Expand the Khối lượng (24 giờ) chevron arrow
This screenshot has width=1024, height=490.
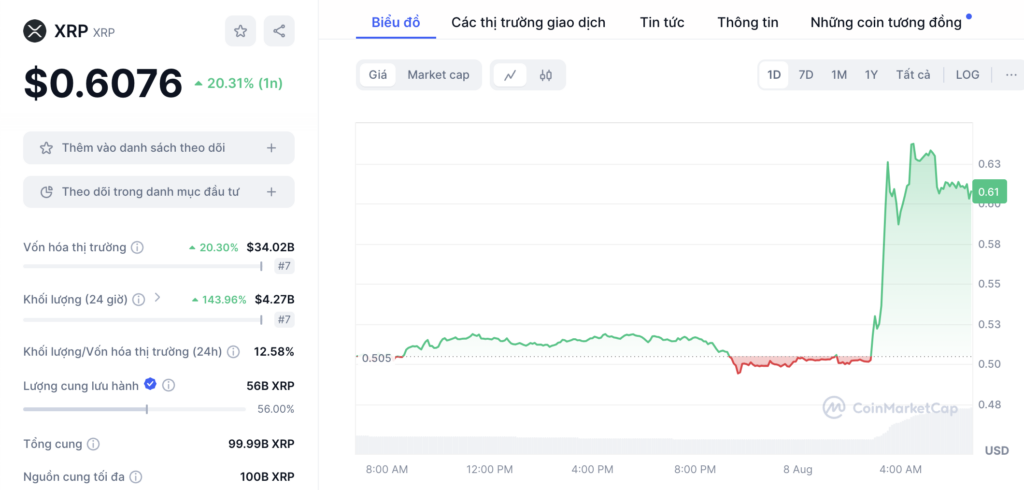tap(157, 298)
